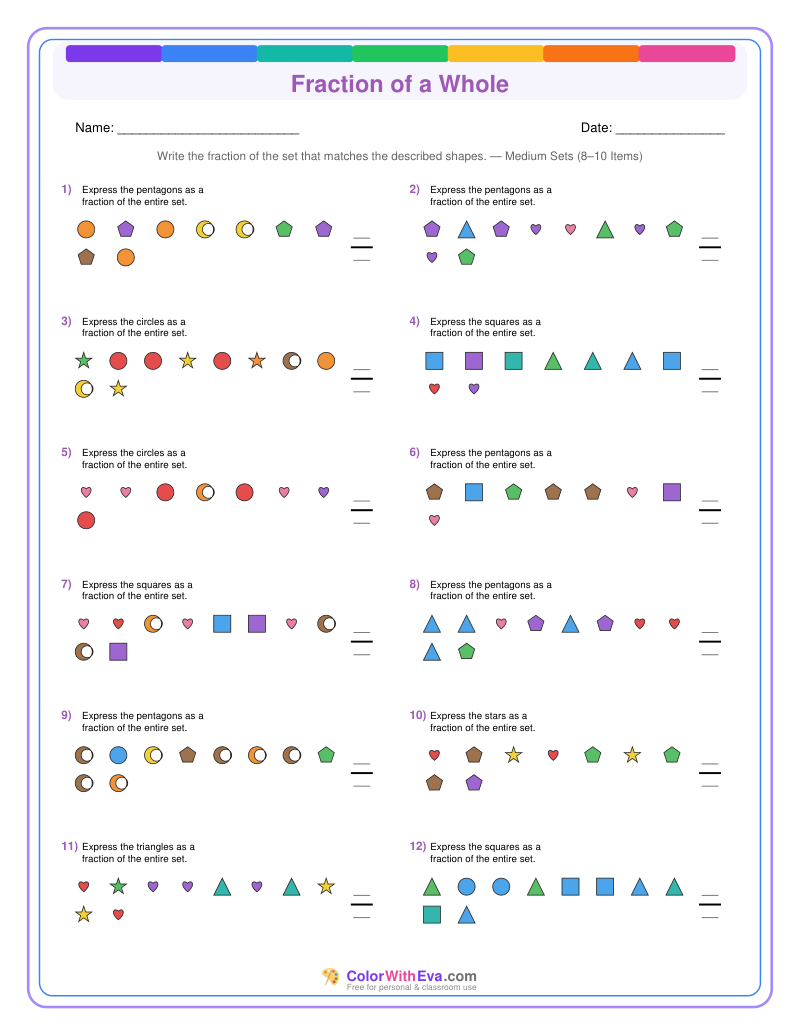Screen dimensions: 800x1036
Task: Click the answer fraction blank for problem 1
Action: pyautogui.click(x=361, y=248)
